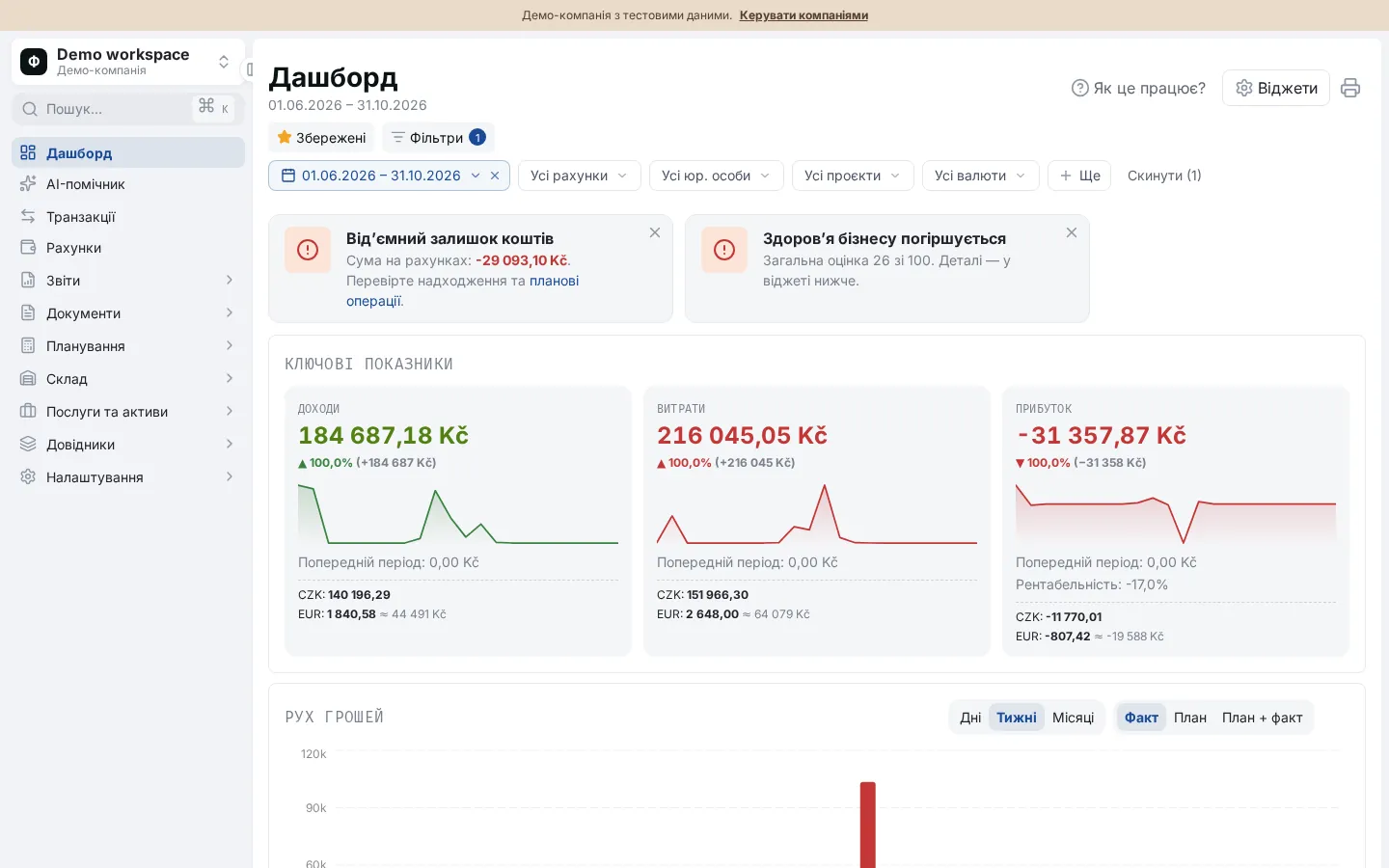Show Факт data in chart
1389x868 pixels.
click(1141, 718)
